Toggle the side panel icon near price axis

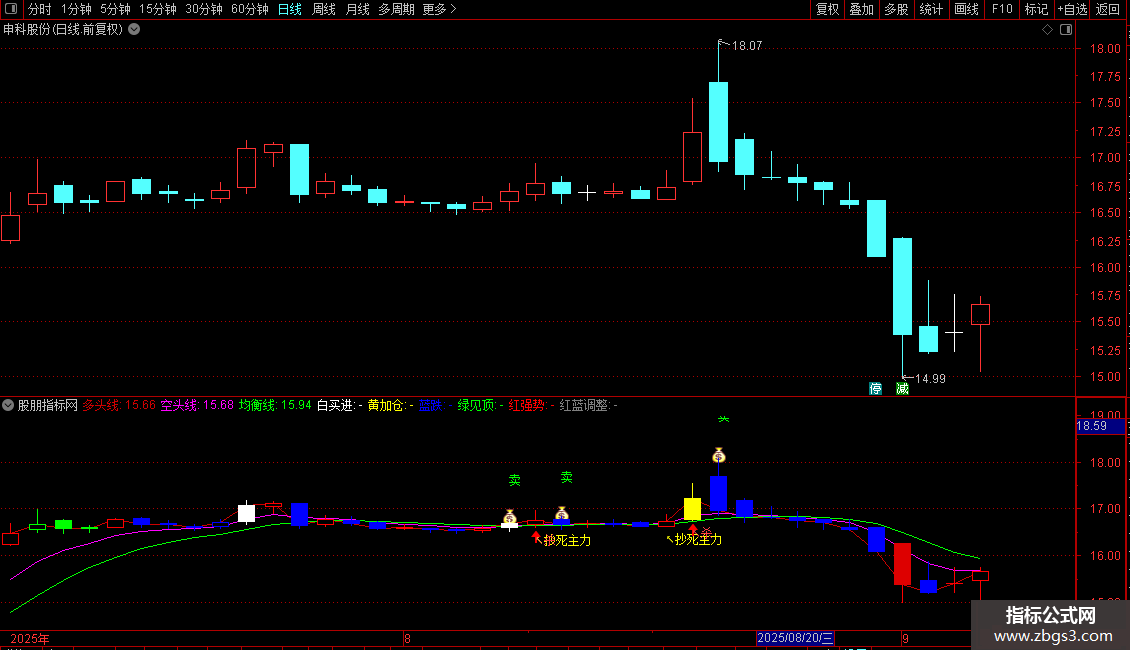point(1066,30)
